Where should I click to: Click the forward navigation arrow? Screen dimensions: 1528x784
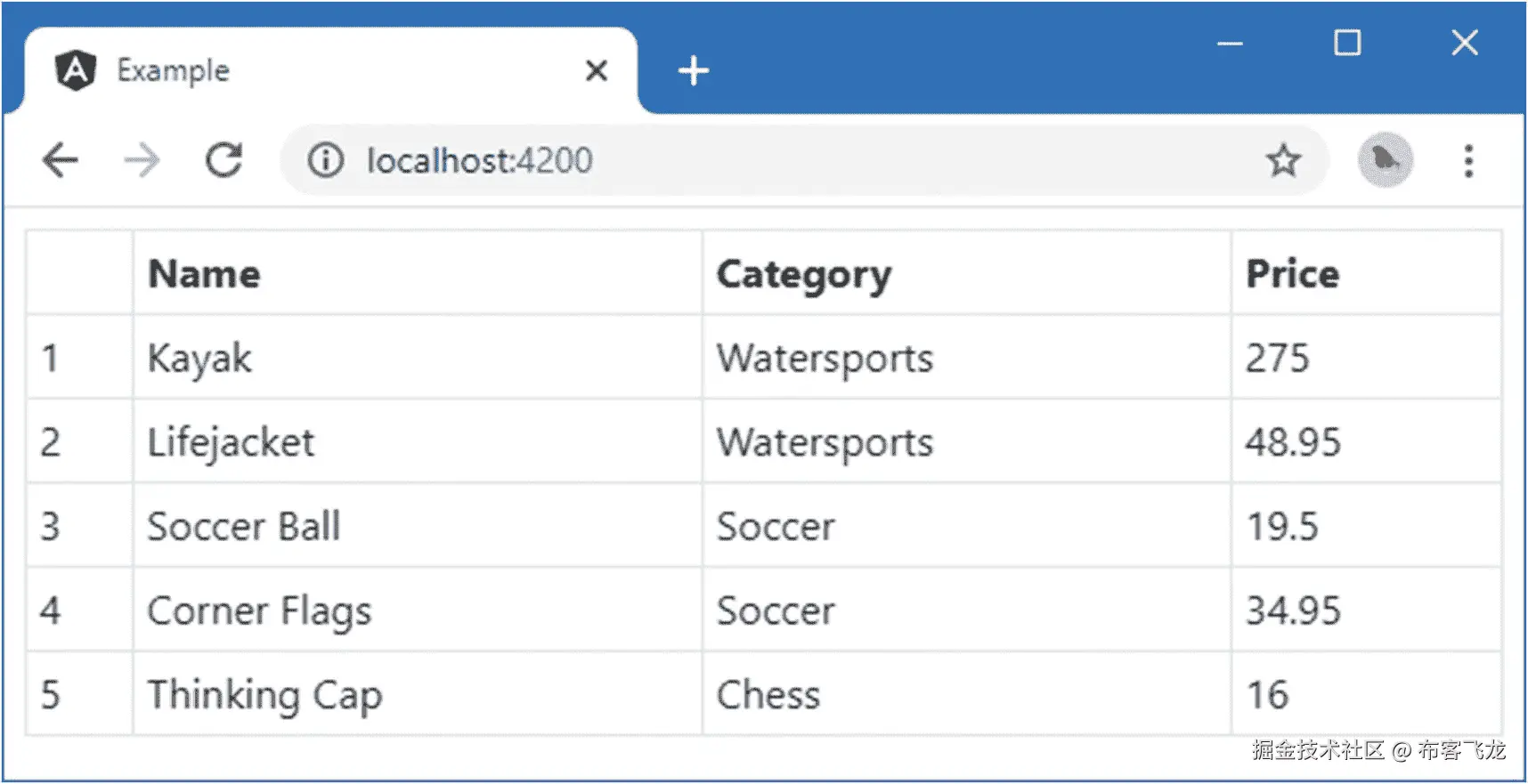142,161
